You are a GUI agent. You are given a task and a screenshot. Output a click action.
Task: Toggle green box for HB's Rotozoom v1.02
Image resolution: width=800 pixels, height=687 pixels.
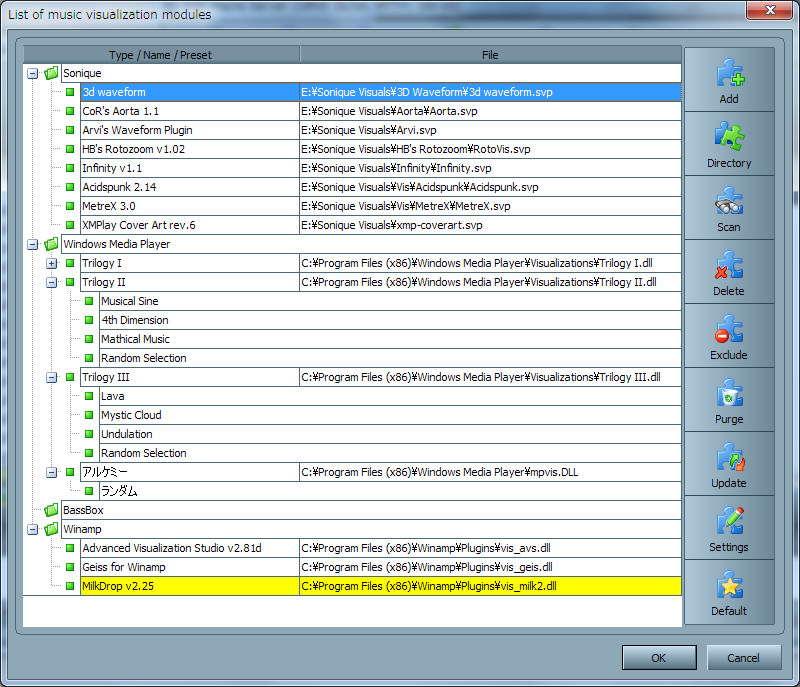click(x=70, y=149)
